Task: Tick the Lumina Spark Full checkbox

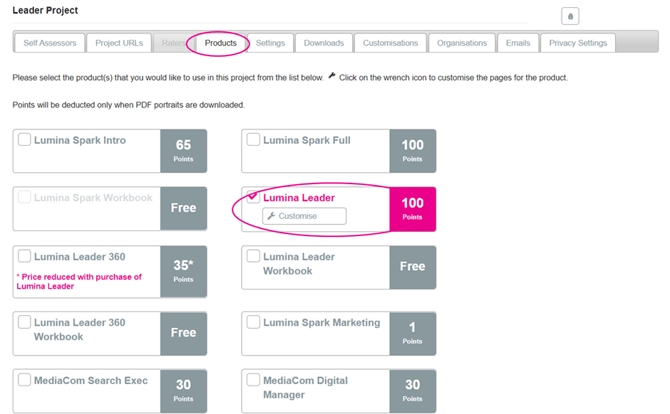Action: [x=253, y=140]
